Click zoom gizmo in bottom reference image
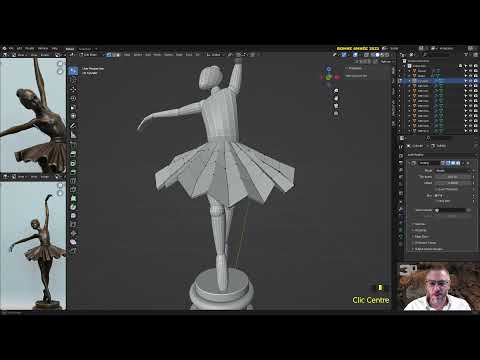The height and width of the screenshot is (360, 480). pyautogui.click(x=60, y=185)
